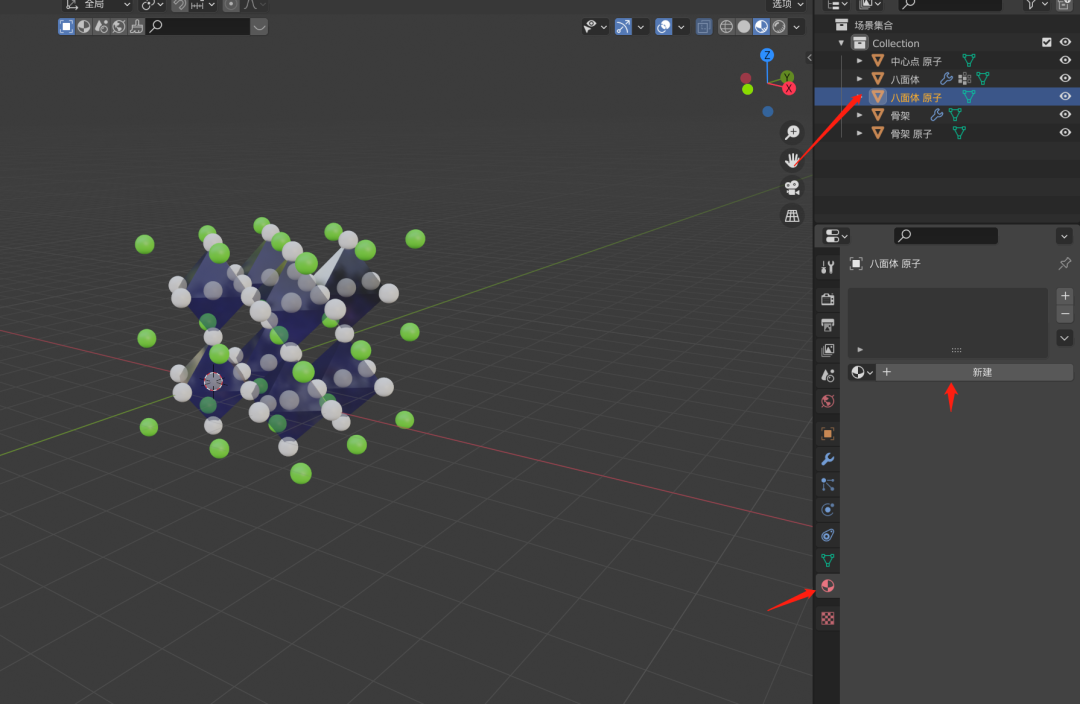
Task: Select the 八面体 原子 outliner row
Action: [946, 96]
